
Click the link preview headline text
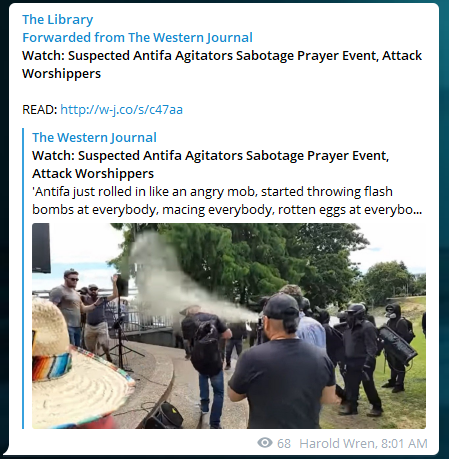point(210,164)
